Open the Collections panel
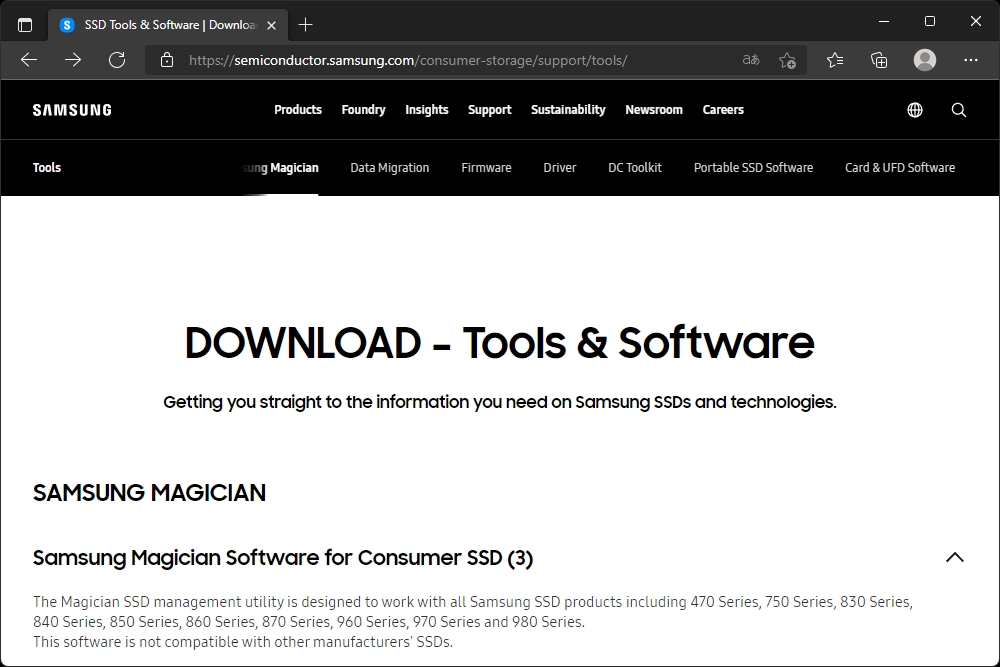Screen dimensions: 1000x667 pyautogui.click(x=879, y=60)
